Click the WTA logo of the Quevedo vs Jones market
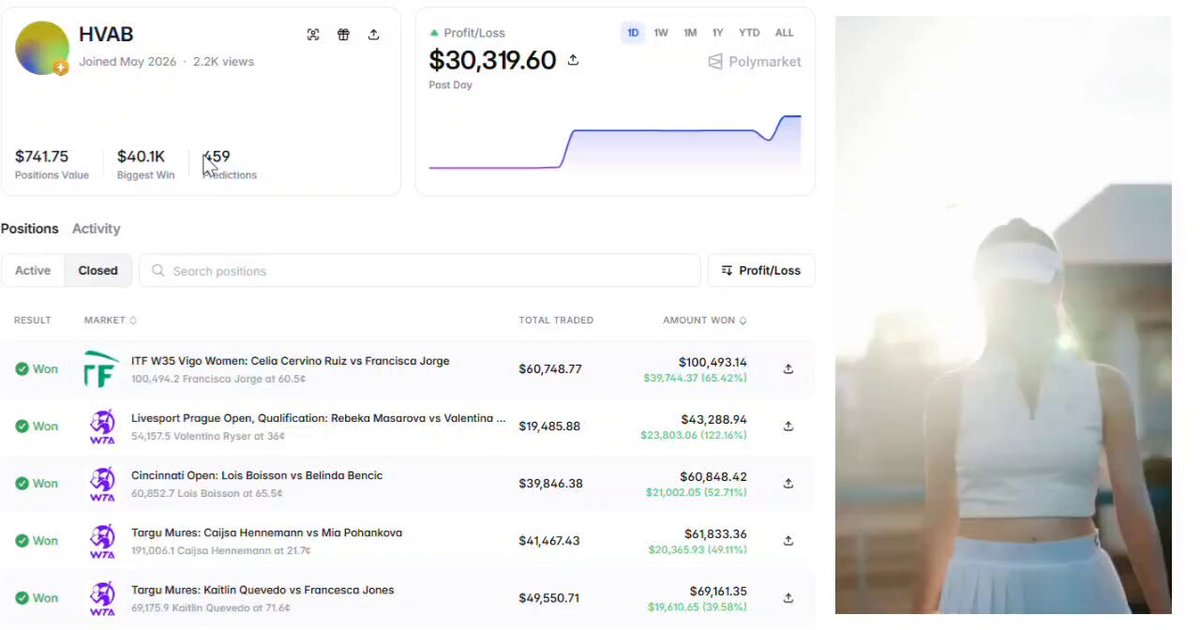 [x=102, y=598]
